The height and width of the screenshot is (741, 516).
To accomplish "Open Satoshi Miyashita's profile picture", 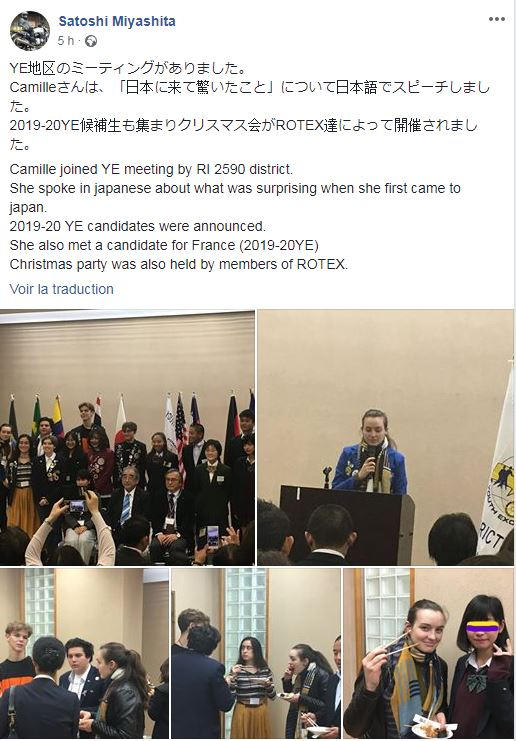I will 30,31.
